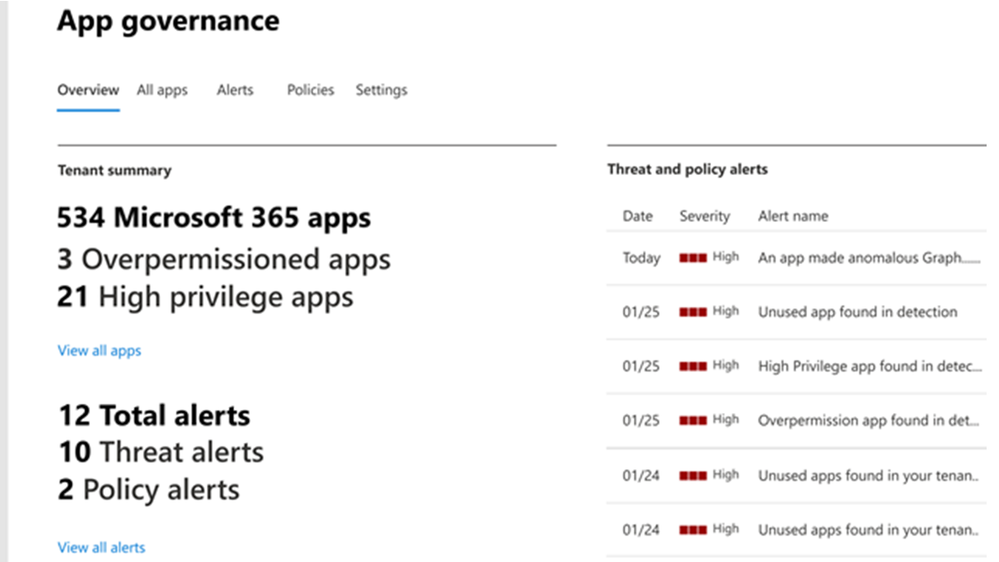Click the High severity icon for High Privilege alert
The height and width of the screenshot is (562, 999).
tap(693, 366)
